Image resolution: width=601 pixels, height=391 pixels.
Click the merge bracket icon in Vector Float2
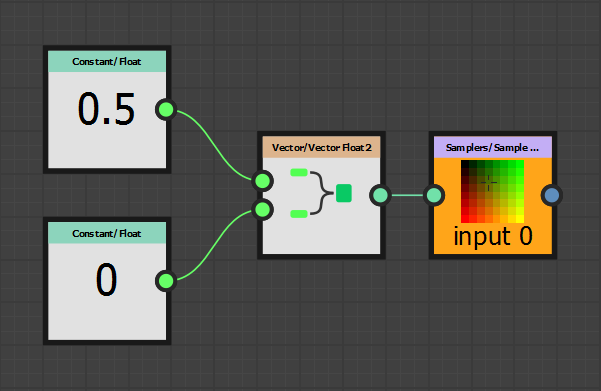pos(321,193)
